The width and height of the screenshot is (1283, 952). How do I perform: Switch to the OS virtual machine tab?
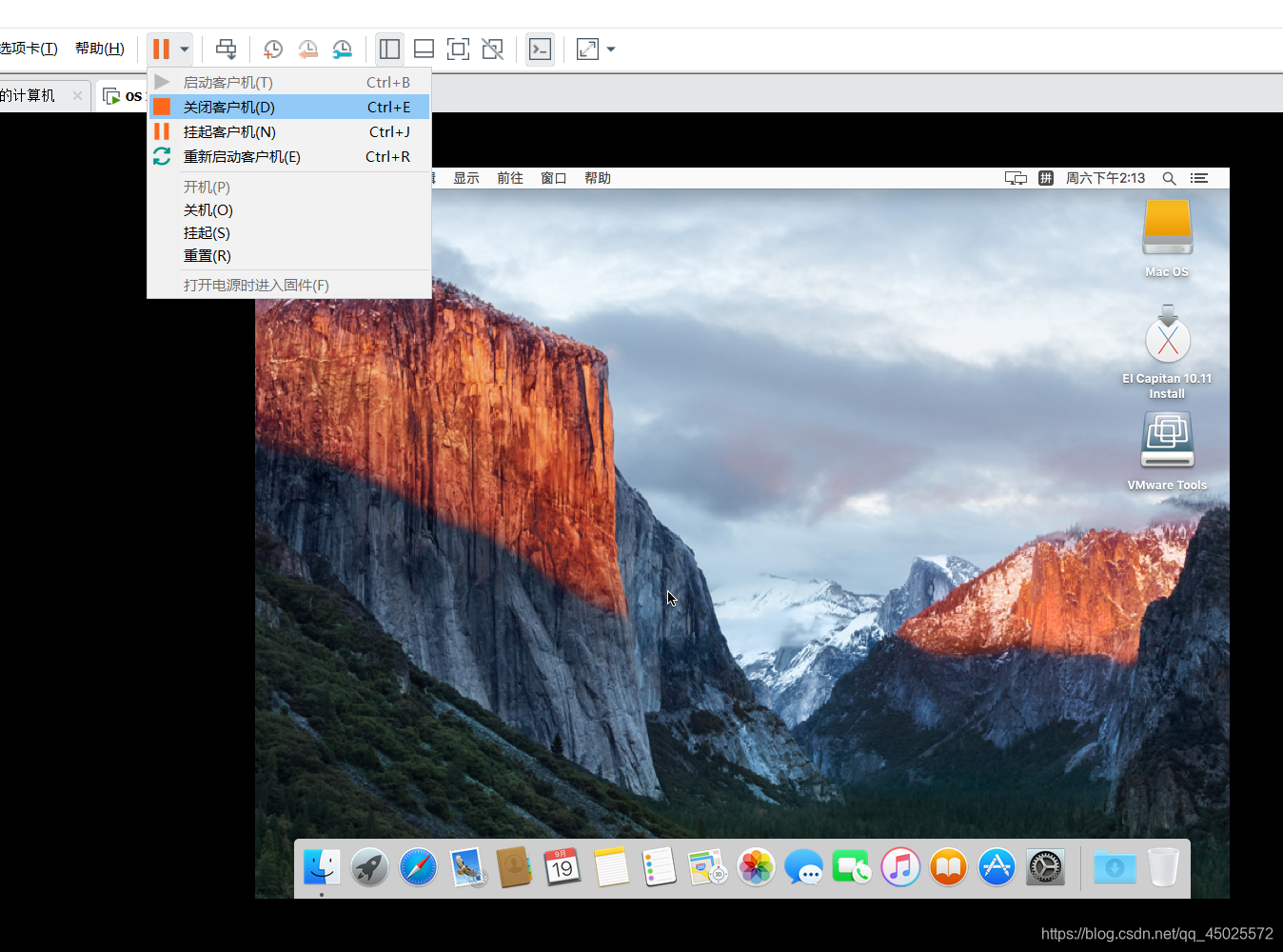[123, 96]
